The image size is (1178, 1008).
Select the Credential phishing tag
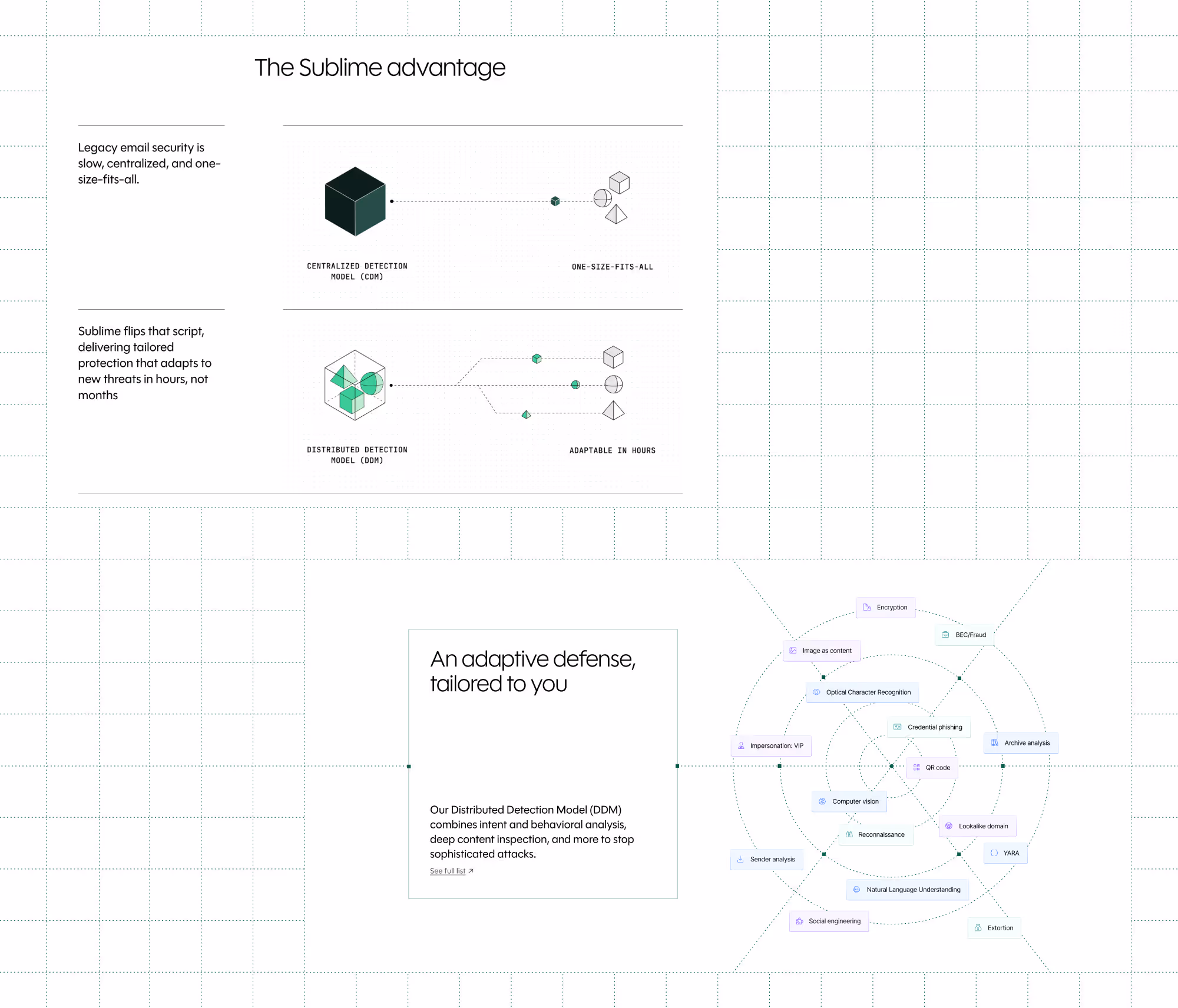[x=928, y=727]
